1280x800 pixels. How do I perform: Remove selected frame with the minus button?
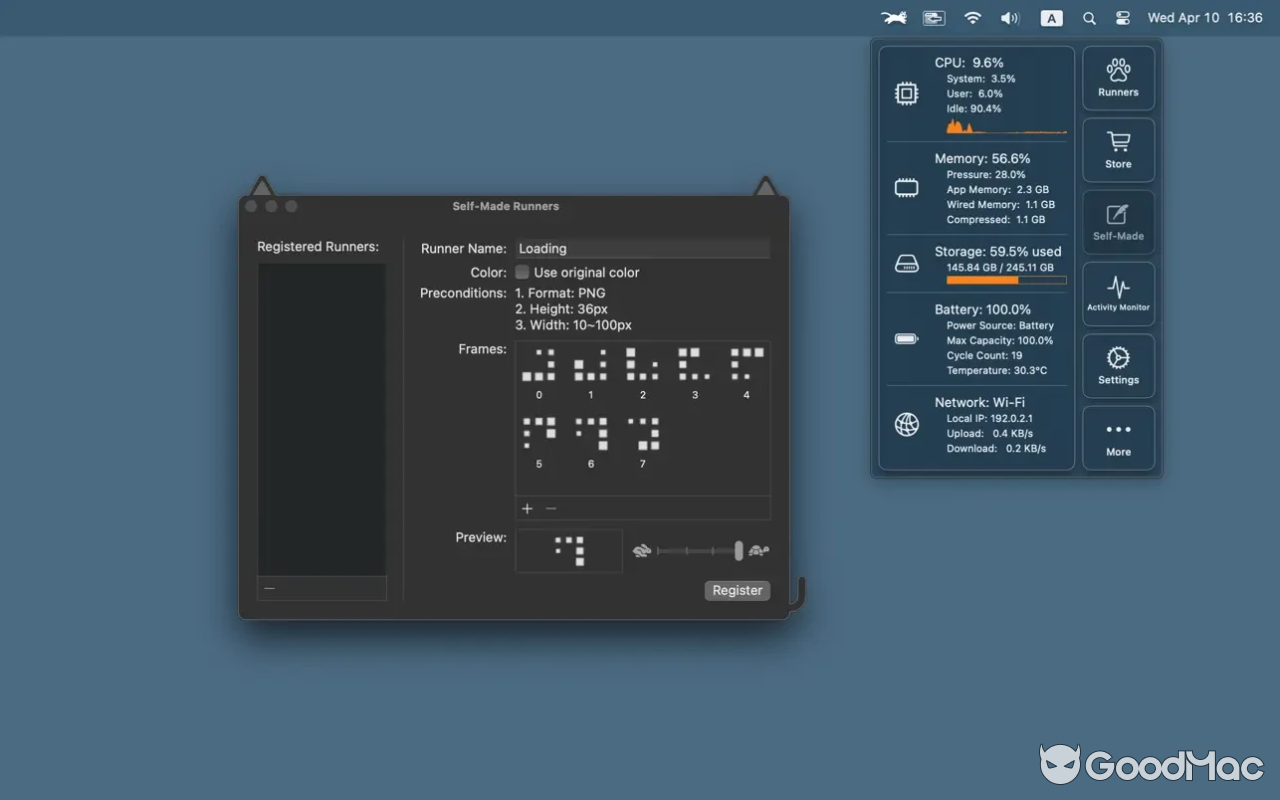pos(550,508)
